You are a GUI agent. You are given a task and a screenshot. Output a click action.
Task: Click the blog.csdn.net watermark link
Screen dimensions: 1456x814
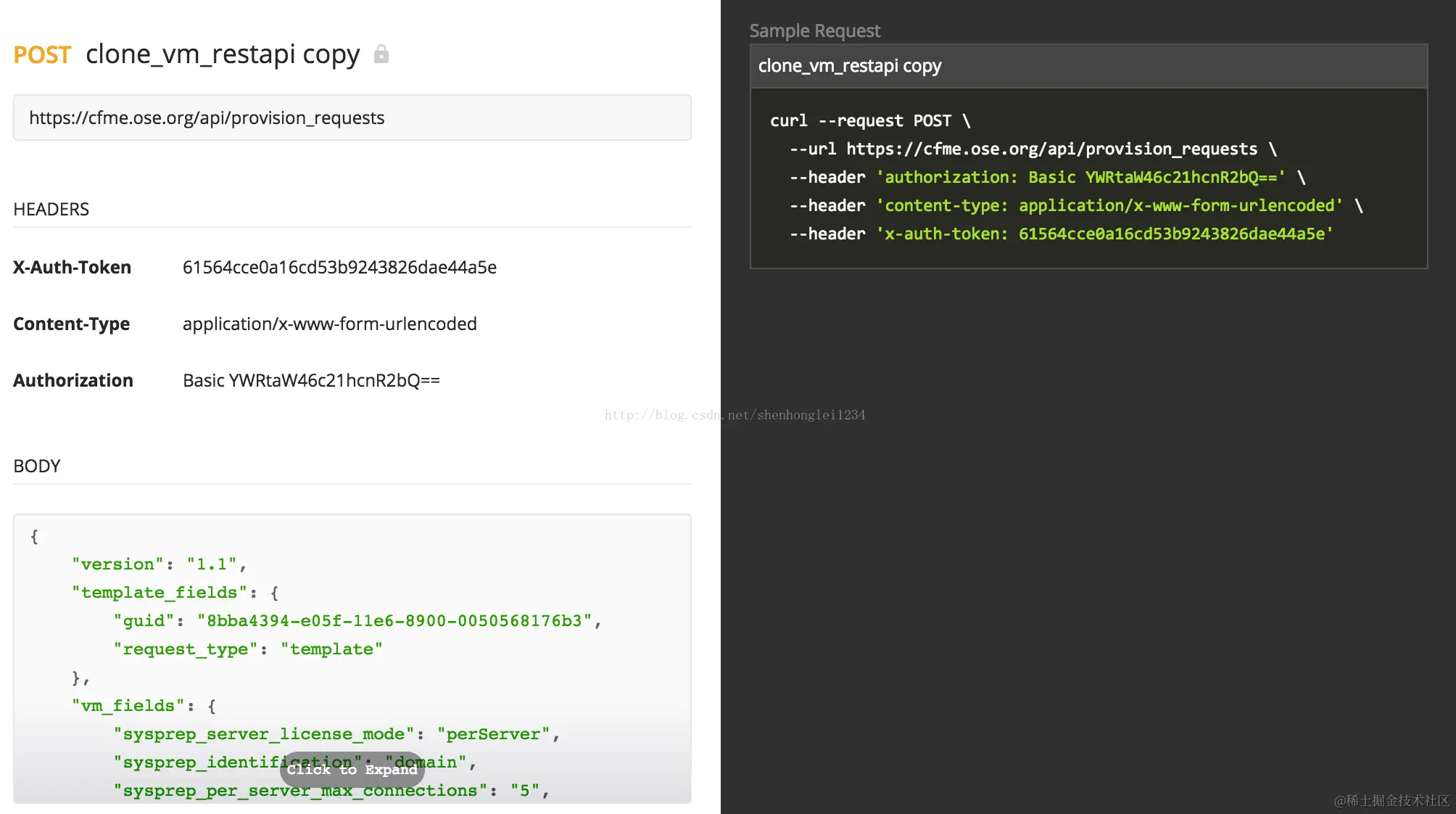point(735,415)
